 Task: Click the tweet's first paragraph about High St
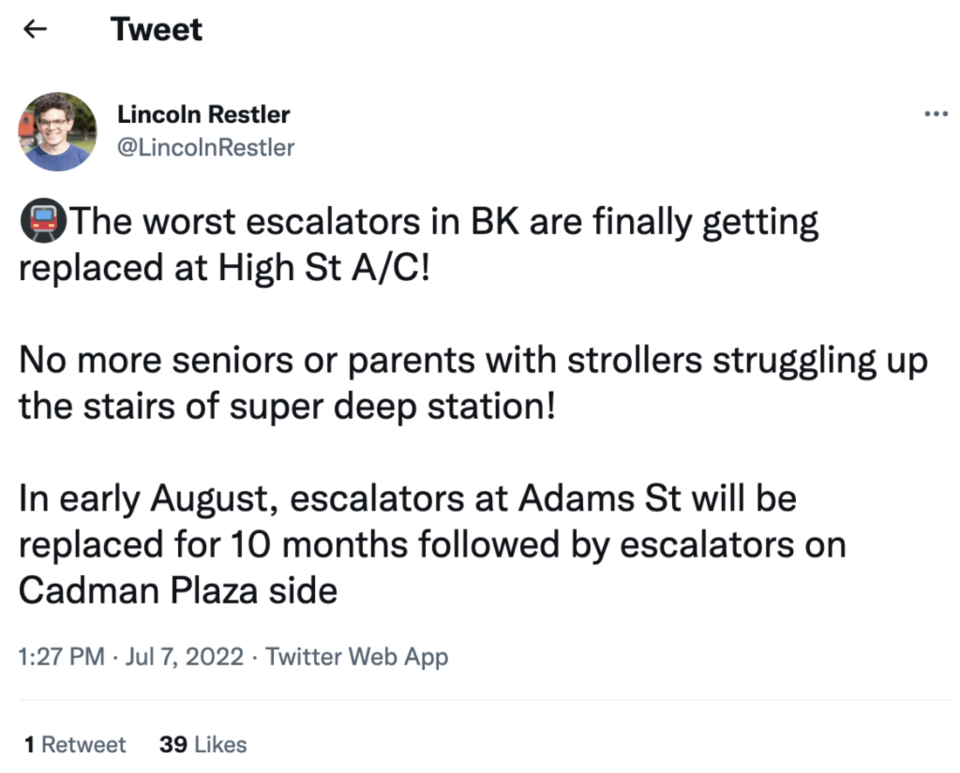[x=419, y=245]
